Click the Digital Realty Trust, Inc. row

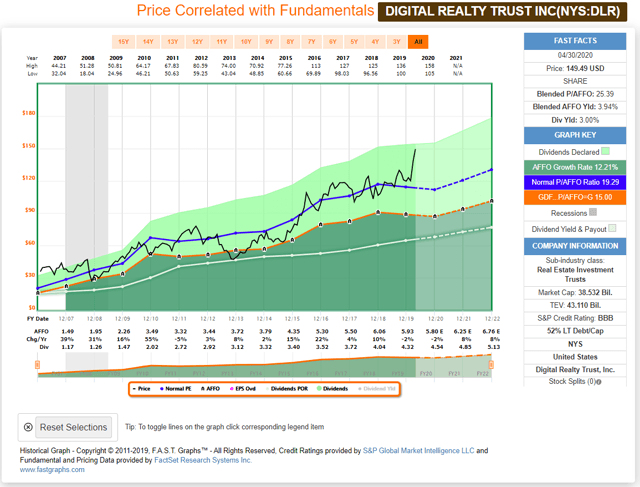tap(575, 369)
